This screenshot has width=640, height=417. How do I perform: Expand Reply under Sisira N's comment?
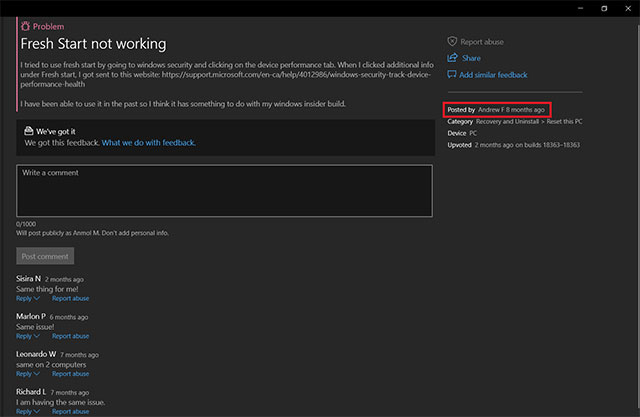[27, 298]
